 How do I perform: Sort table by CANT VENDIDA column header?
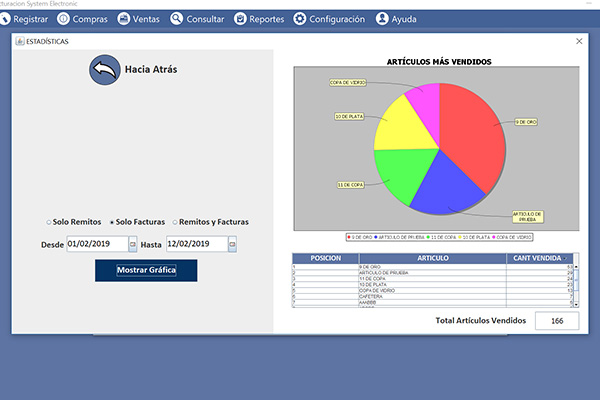[540, 258]
